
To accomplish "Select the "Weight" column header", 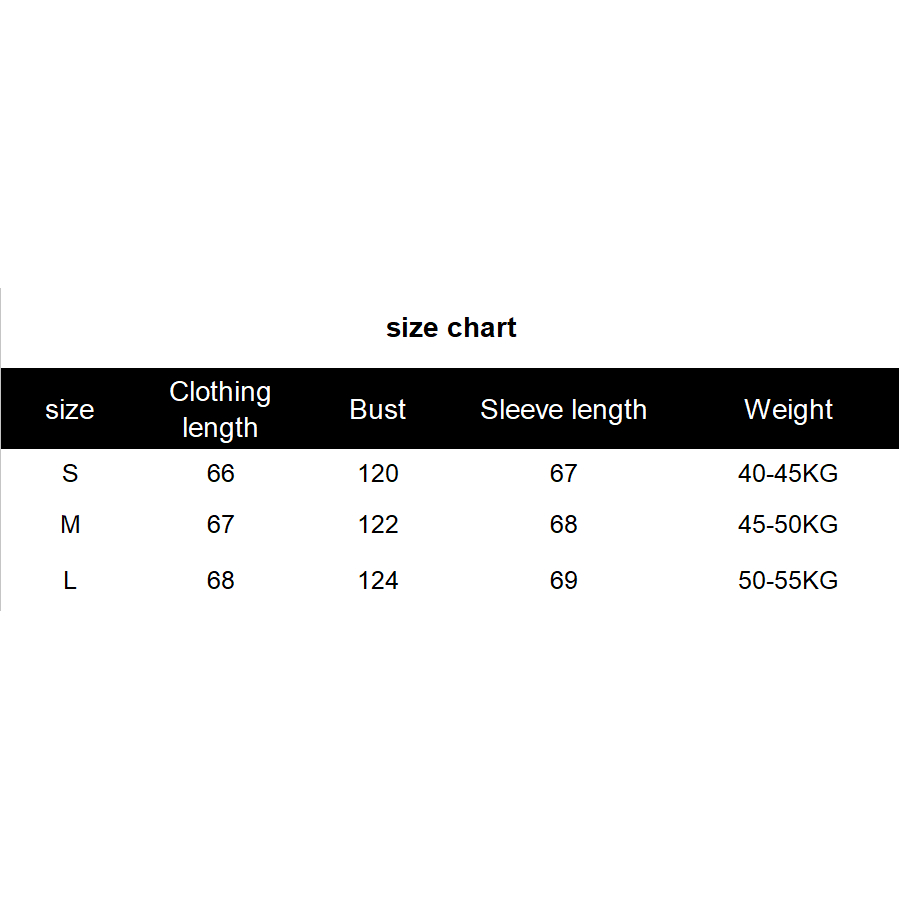I will [788, 410].
